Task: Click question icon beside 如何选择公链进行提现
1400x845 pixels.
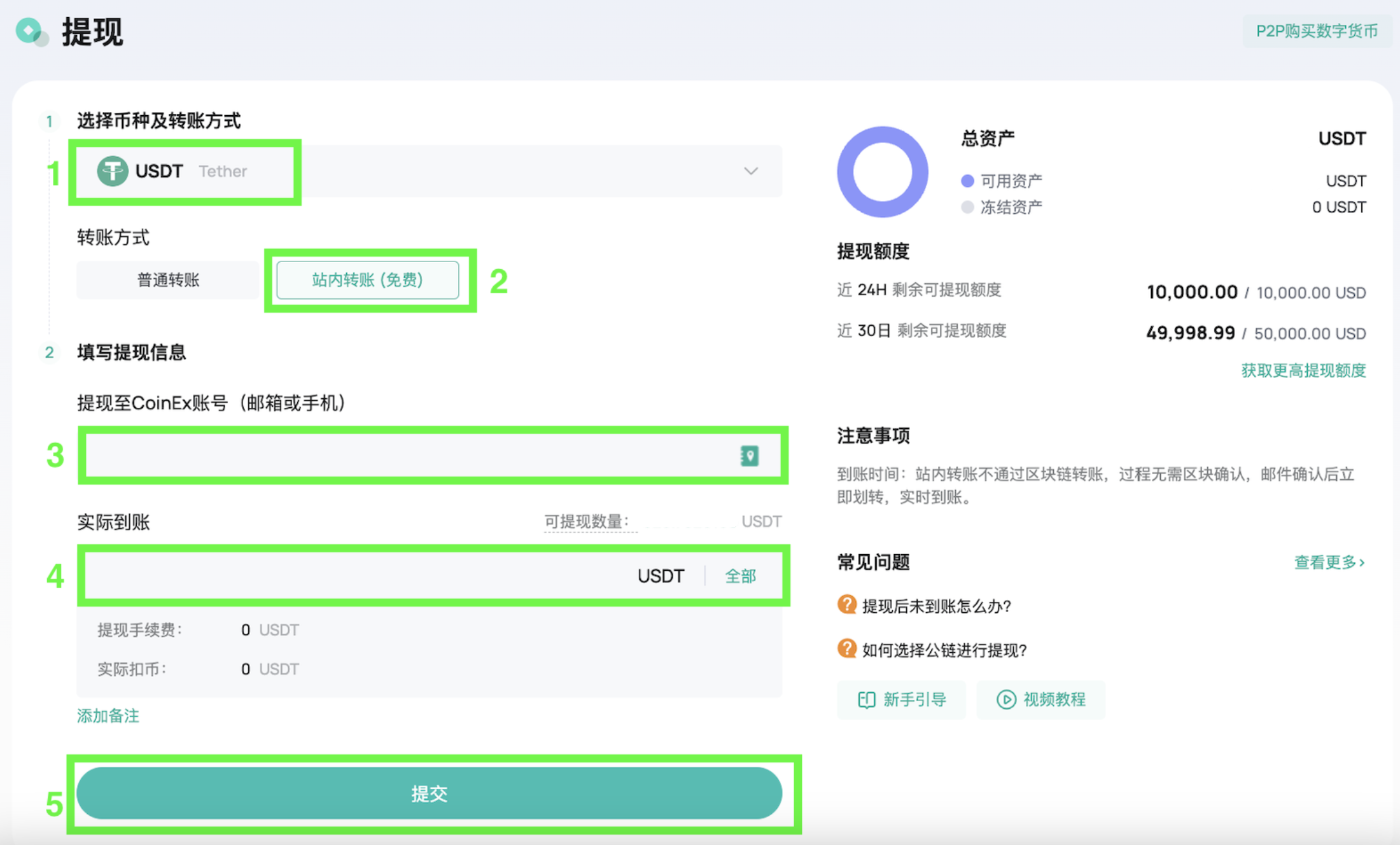Action: click(846, 649)
